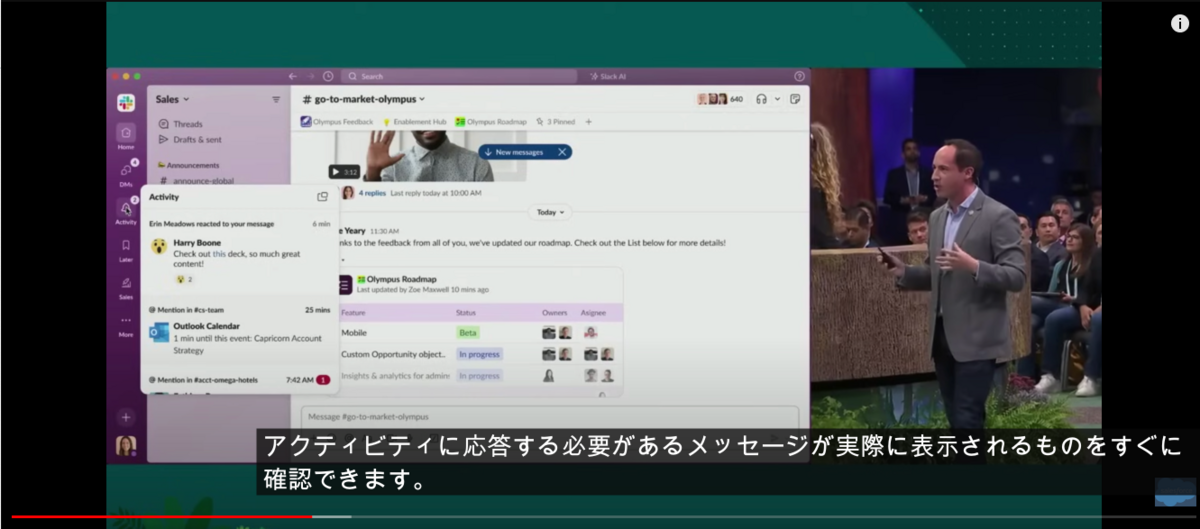Open the sidebar filter icon beside Sales
The height and width of the screenshot is (529, 1200).
pyautogui.click(x=276, y=99)
